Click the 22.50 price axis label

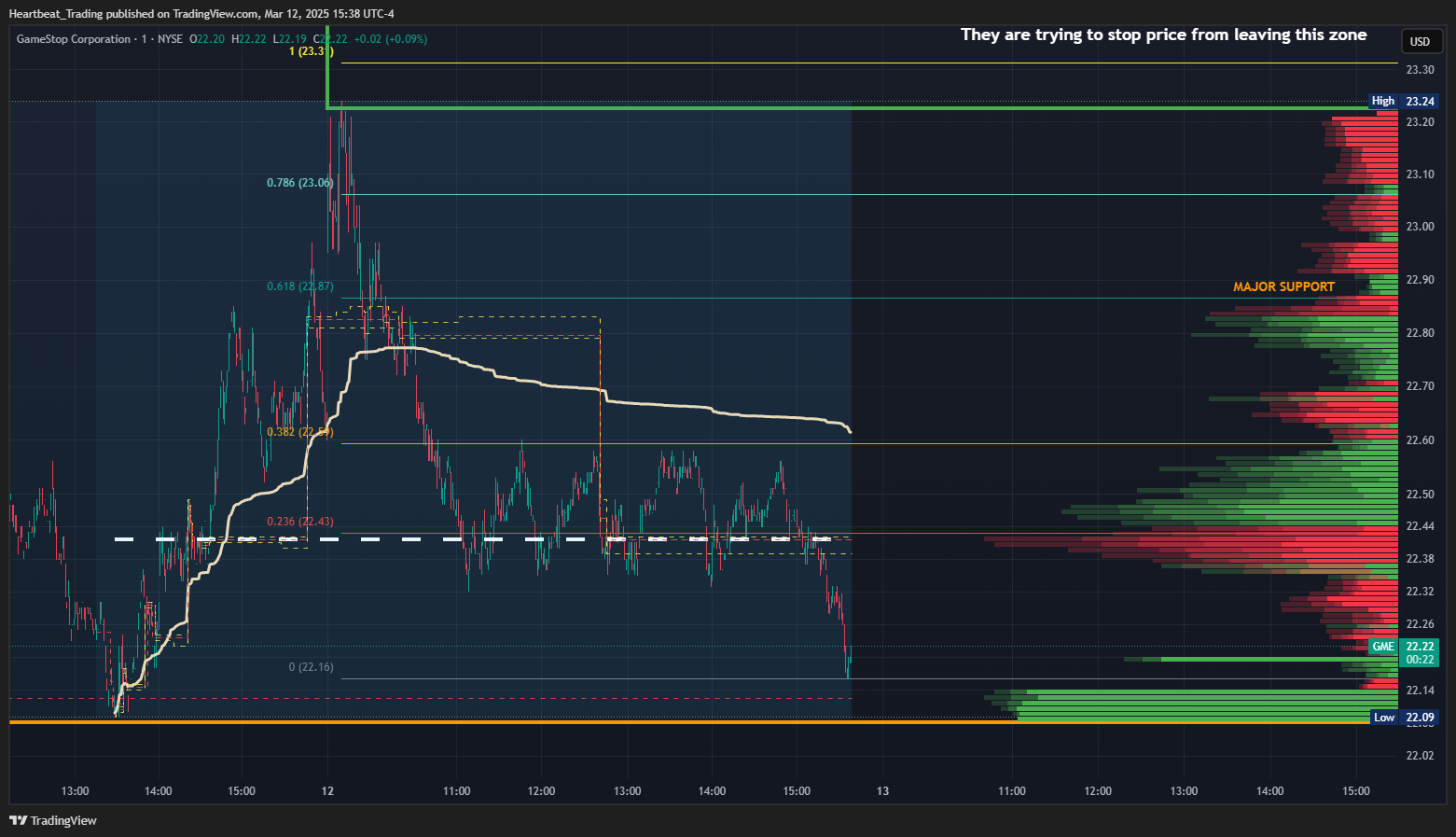(1420, 495)
